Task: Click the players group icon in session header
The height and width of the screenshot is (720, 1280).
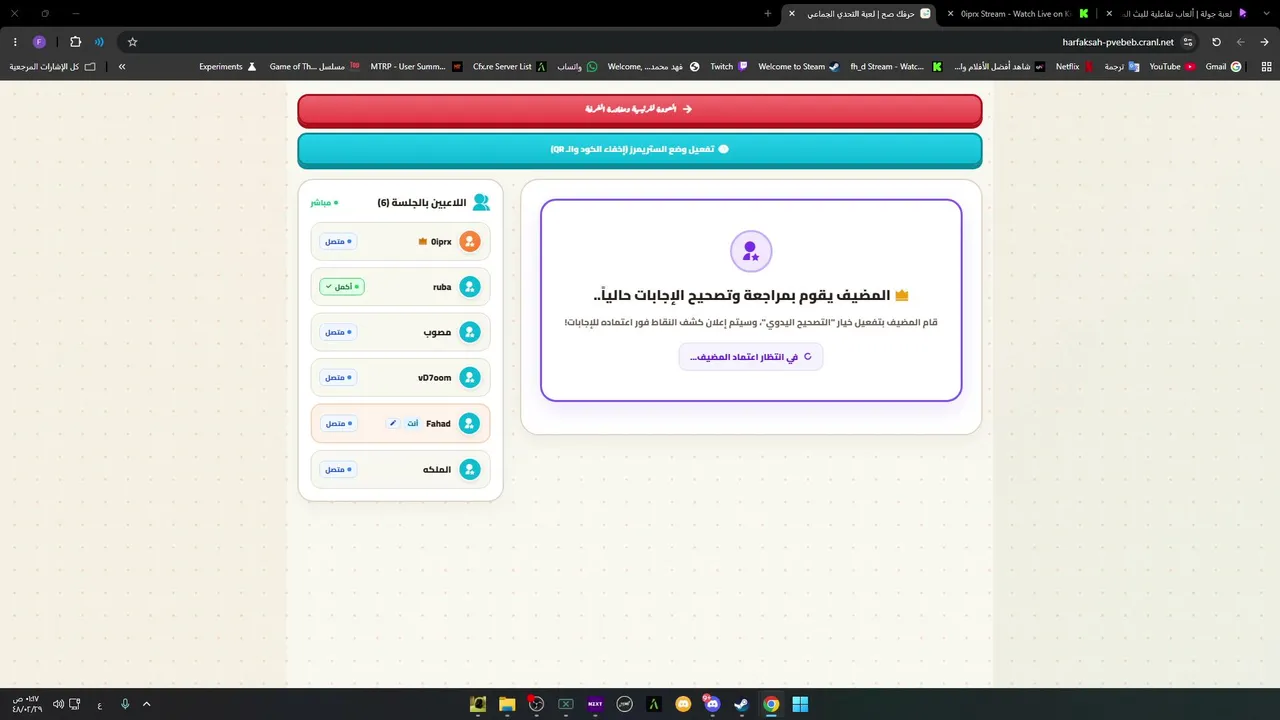Action: pos(481,202)
